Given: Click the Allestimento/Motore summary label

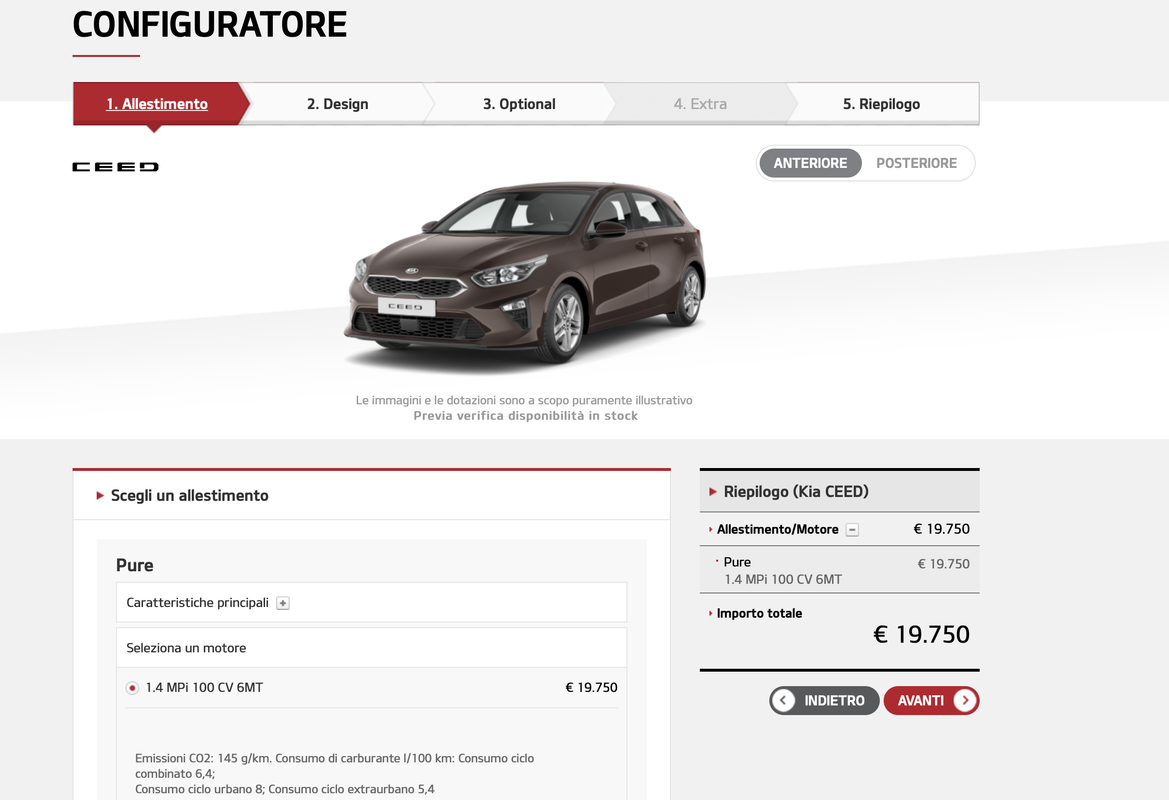Looking at the screenshot, I should point(778,529).
